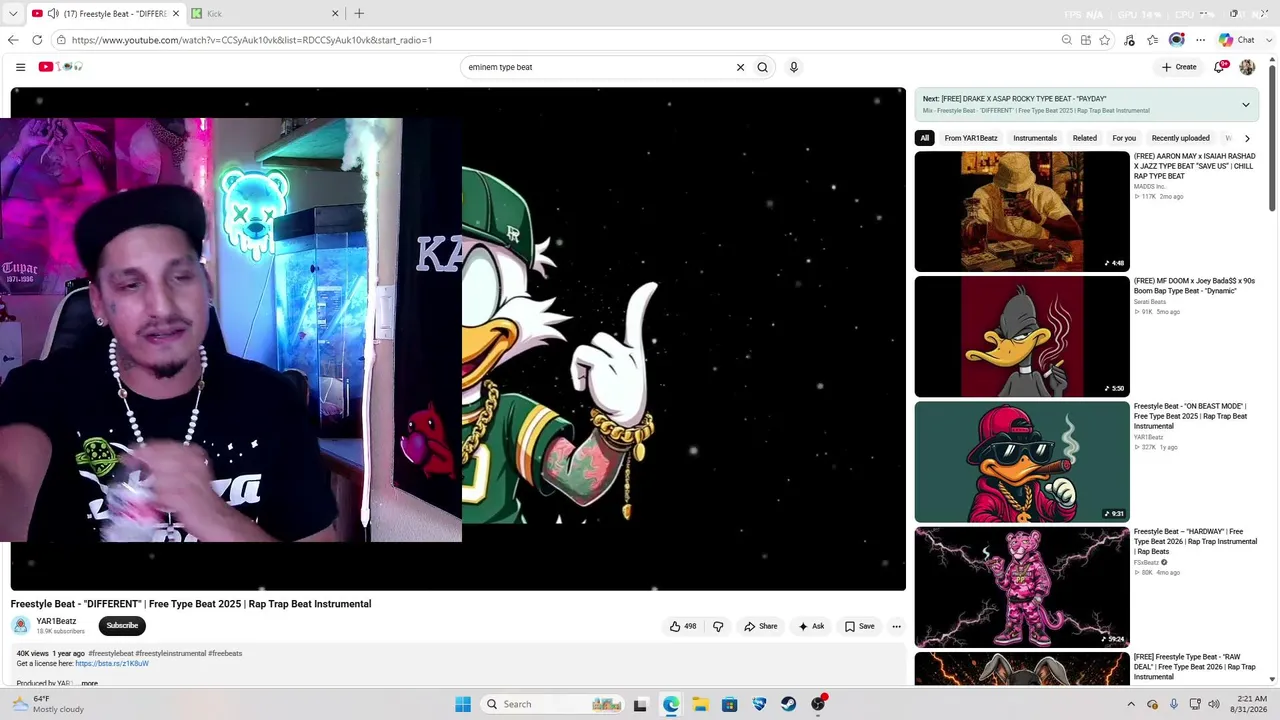
Task: Open a new browser tab
Action: pos(359,14)
